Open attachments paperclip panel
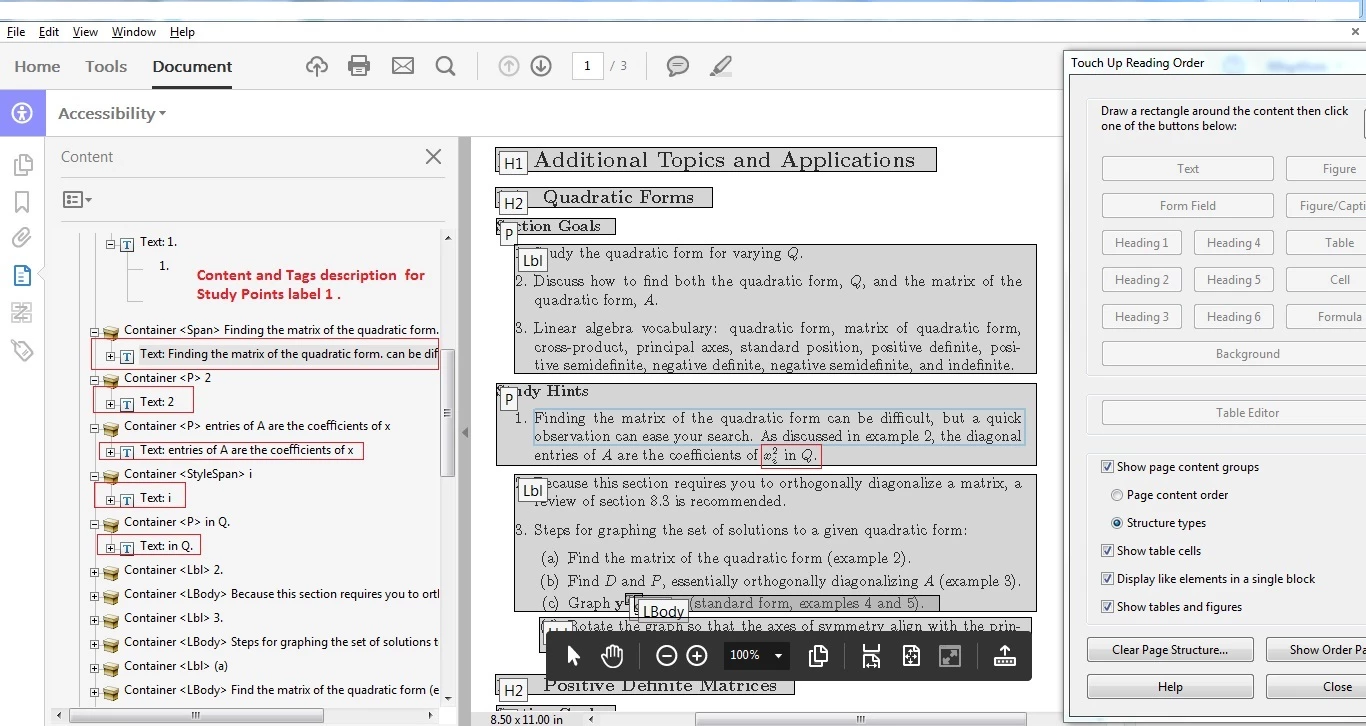Image resolution: width=1366 pixels, height=726 pixels. pos(22,238)
